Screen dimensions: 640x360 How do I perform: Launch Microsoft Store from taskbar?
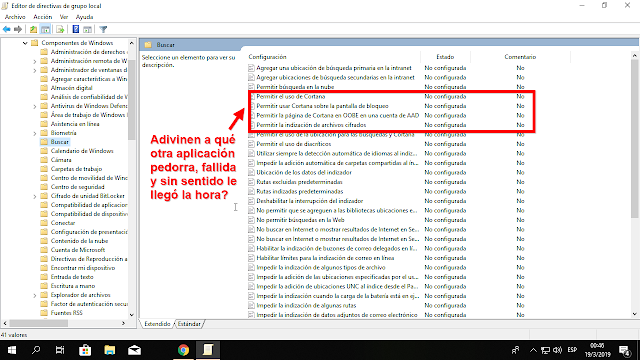(x=85, y=350)
